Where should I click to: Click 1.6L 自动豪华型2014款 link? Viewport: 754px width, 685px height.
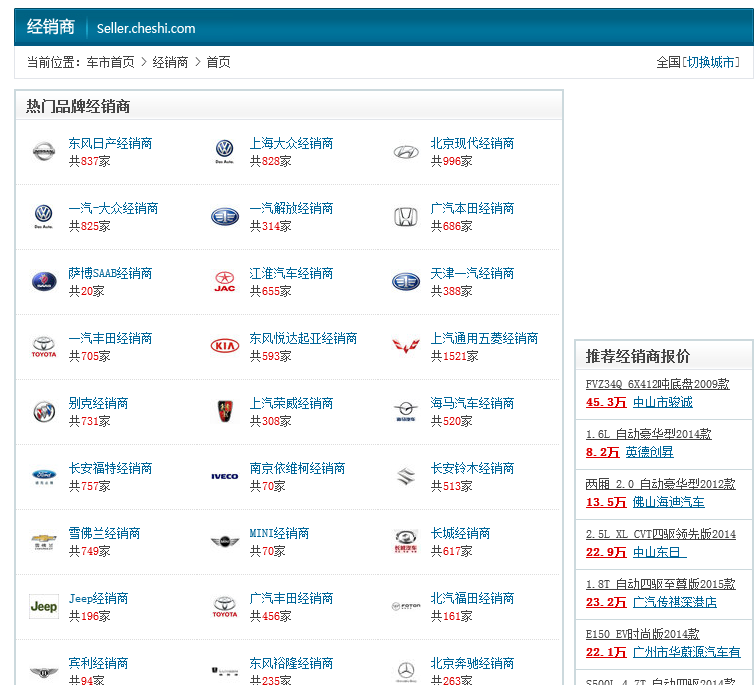648,434
